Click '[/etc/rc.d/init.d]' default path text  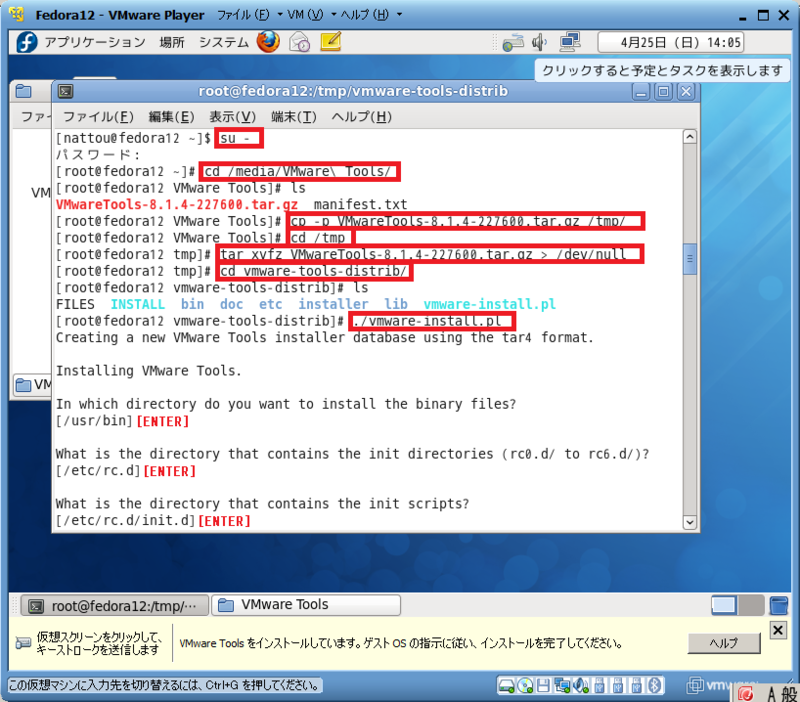click(126, 521)
